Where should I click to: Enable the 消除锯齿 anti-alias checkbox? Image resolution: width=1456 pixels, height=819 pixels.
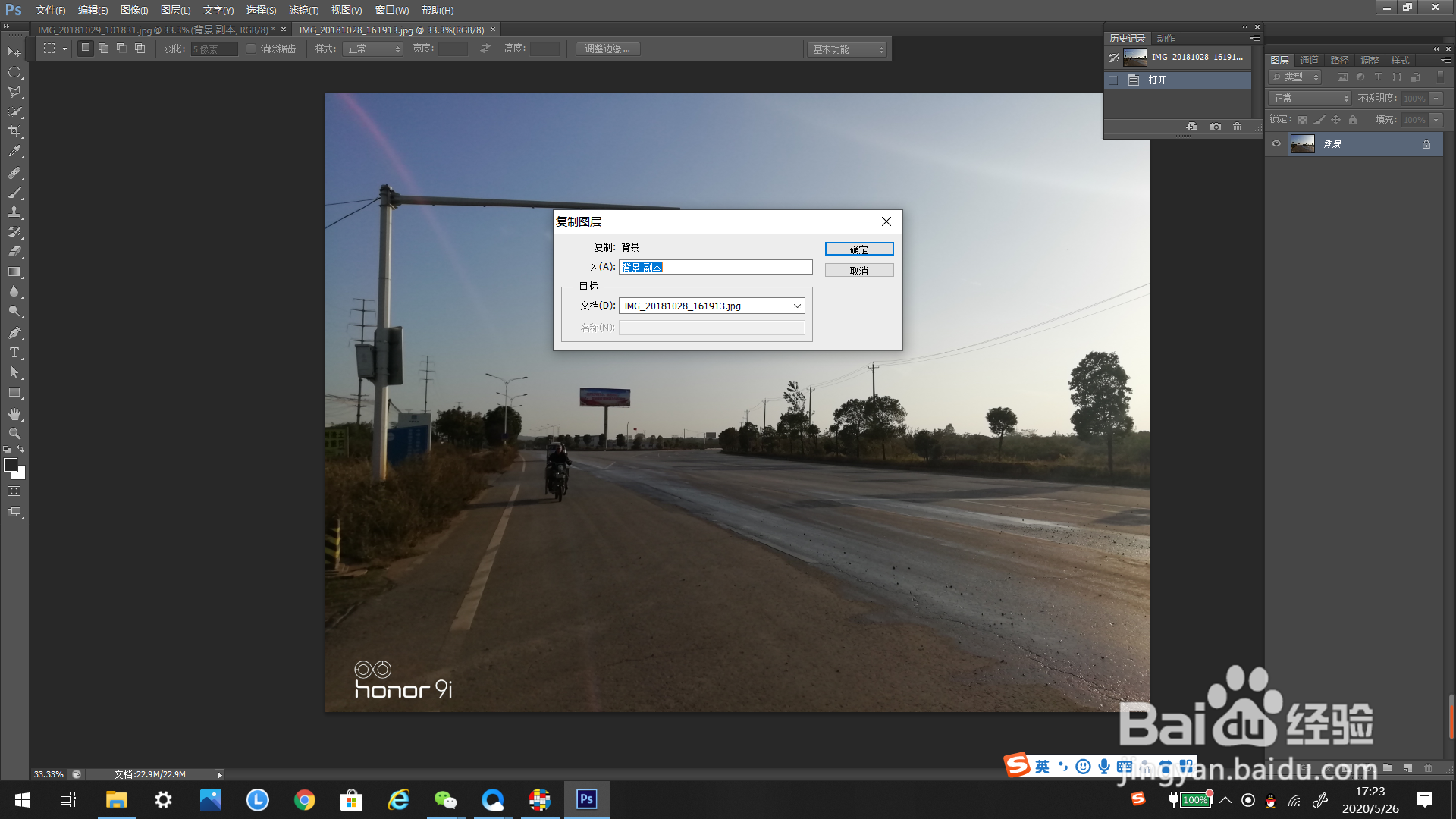(x=251, y=49)
